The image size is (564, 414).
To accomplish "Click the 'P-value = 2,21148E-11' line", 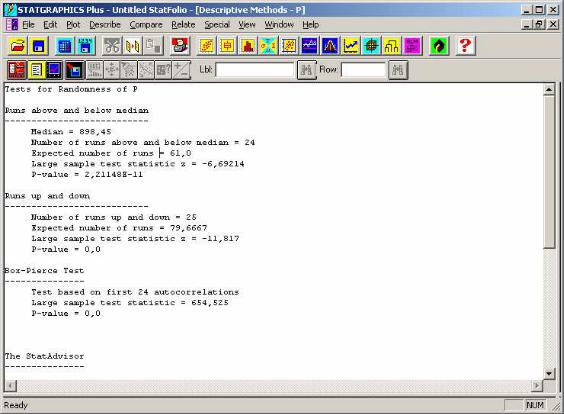I will (x=87, y=174).
